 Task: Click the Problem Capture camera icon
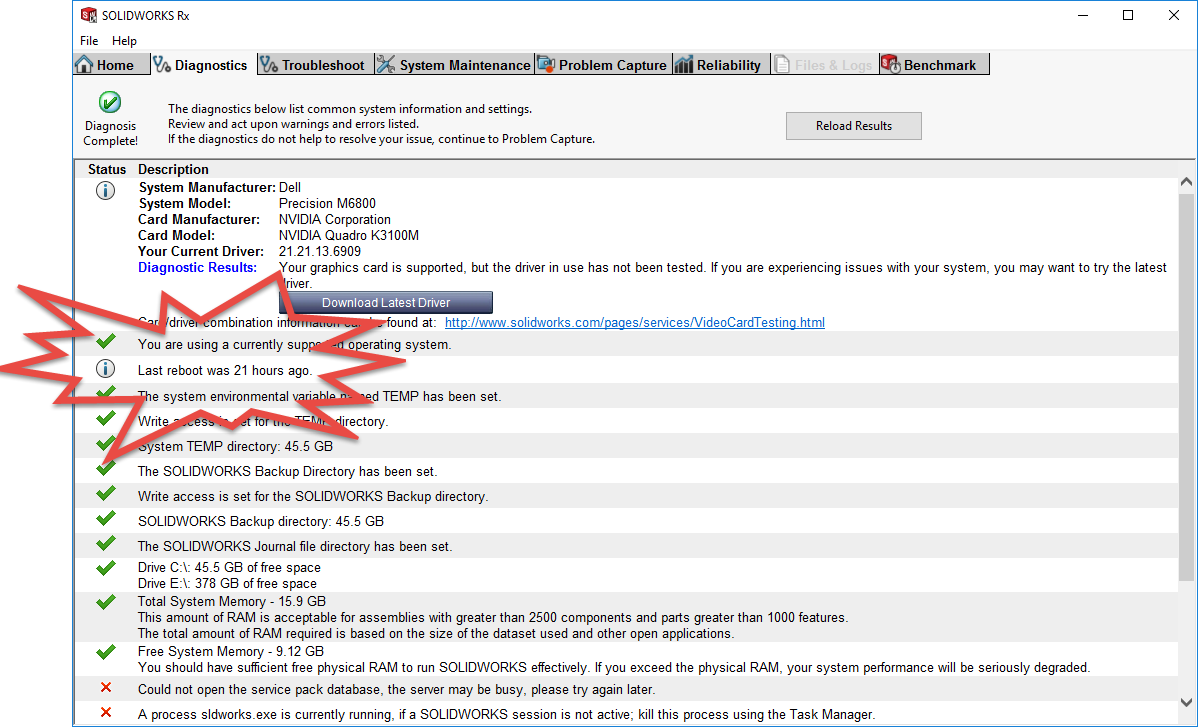pos(546,65)
